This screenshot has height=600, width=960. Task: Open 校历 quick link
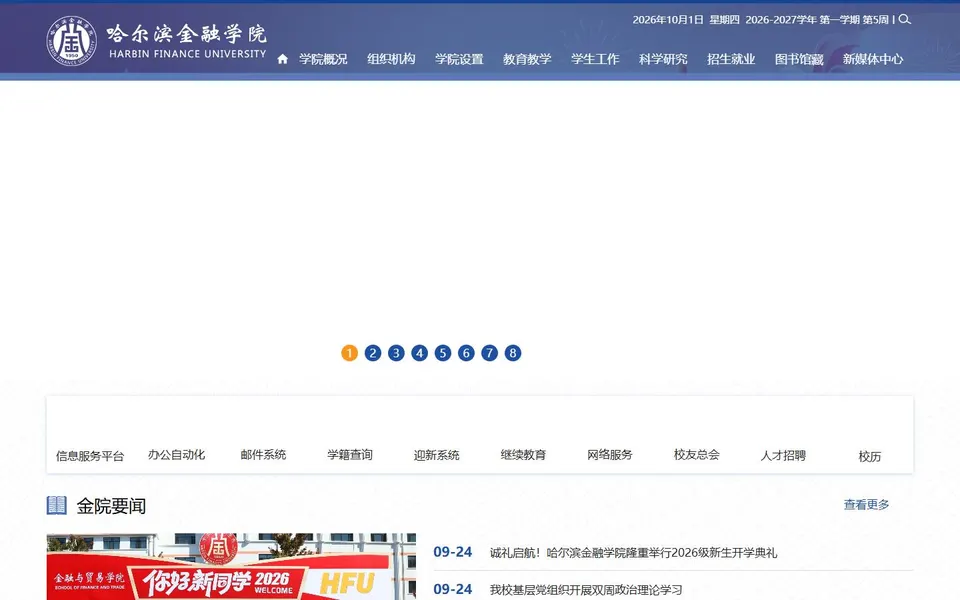click(x=869, y=456)
